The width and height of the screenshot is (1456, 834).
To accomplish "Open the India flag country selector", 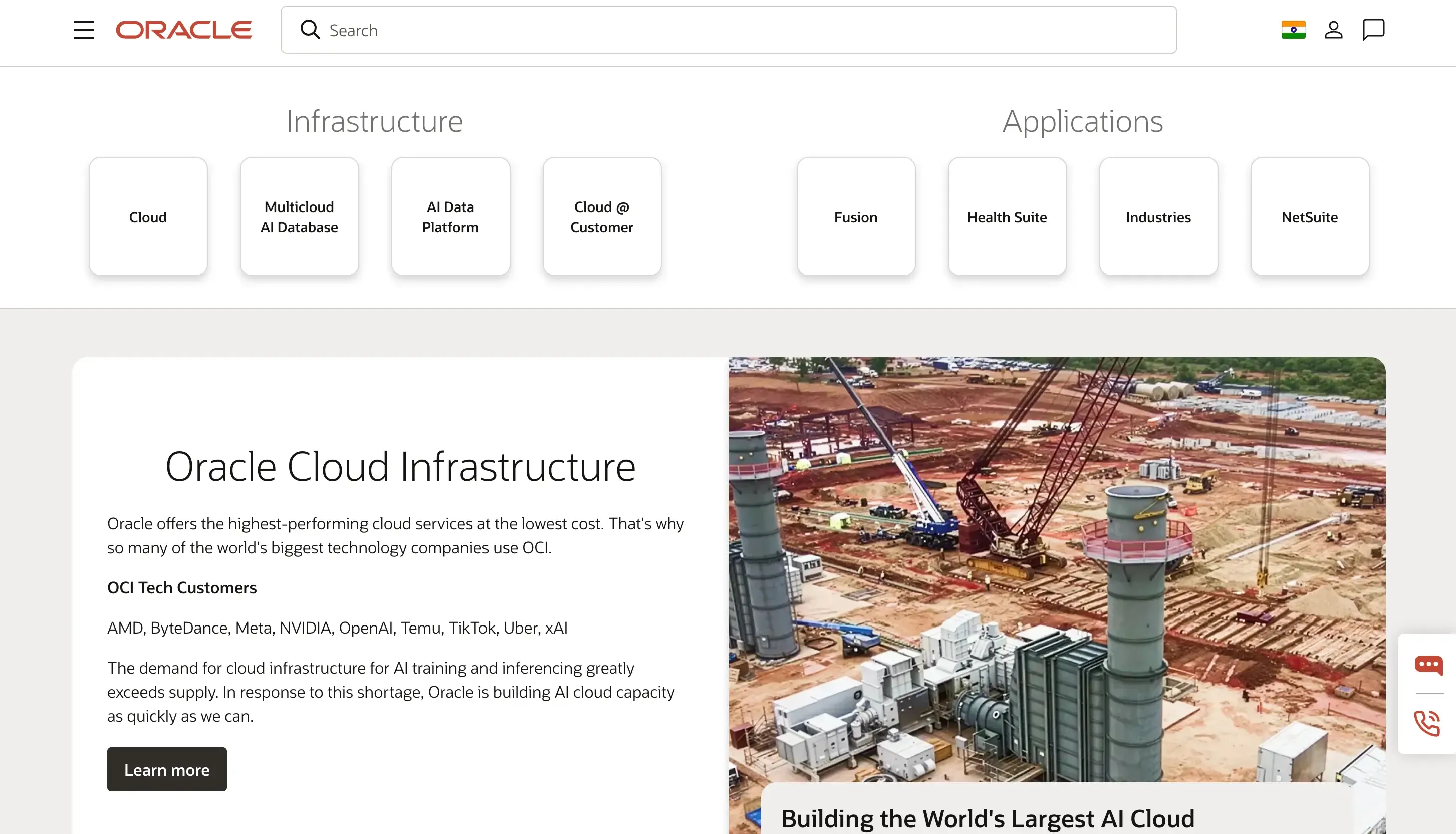I will coord(1293,30).
